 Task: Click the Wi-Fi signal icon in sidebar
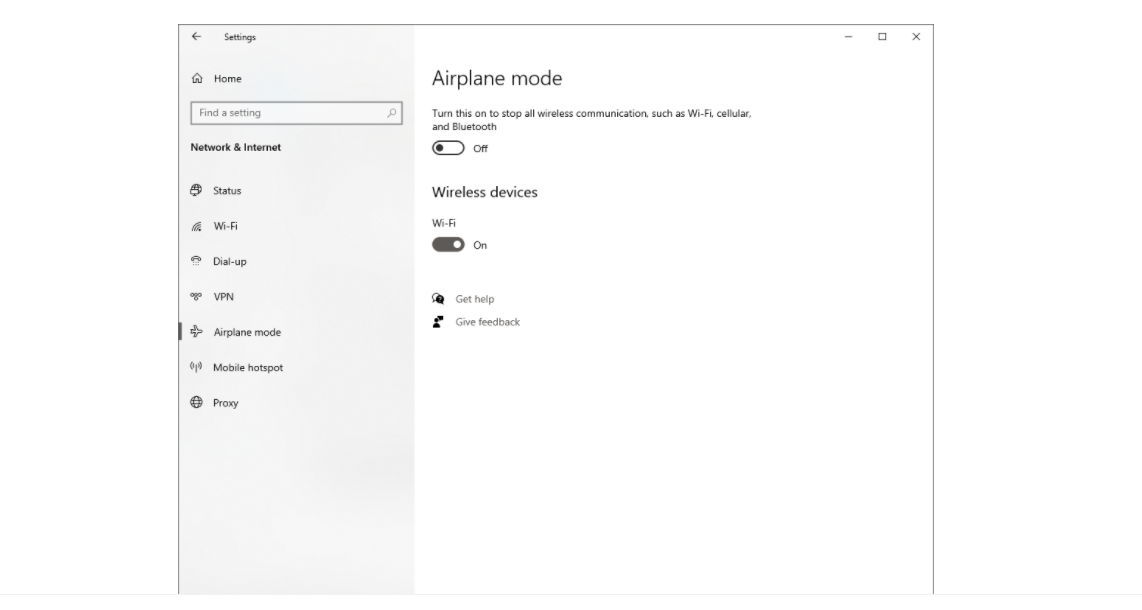196,227
